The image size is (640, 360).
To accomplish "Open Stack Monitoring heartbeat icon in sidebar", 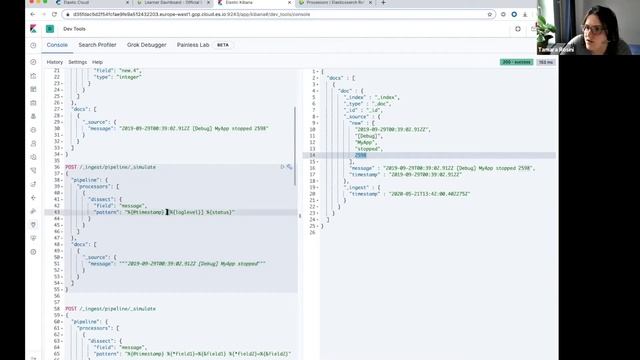I will (x=33, y=238).
